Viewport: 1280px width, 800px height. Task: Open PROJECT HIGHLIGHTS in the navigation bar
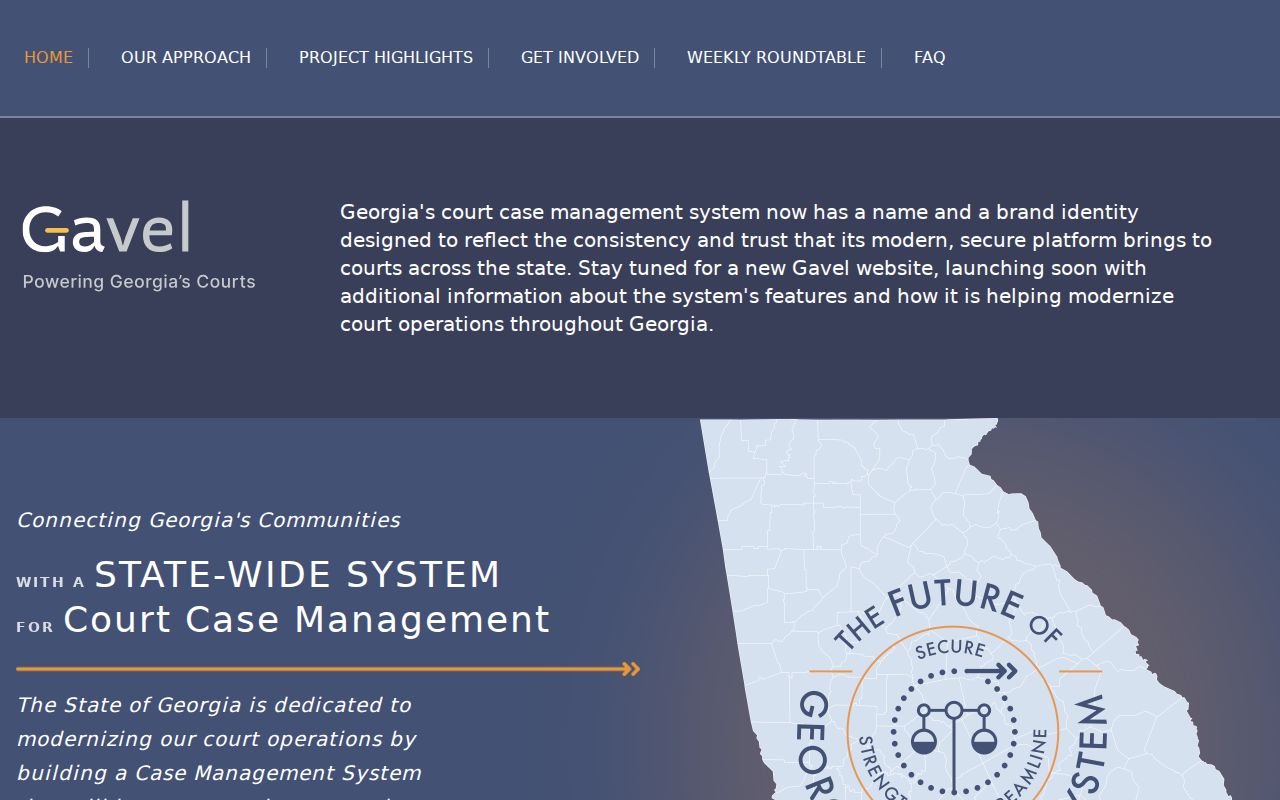point(386,57)
